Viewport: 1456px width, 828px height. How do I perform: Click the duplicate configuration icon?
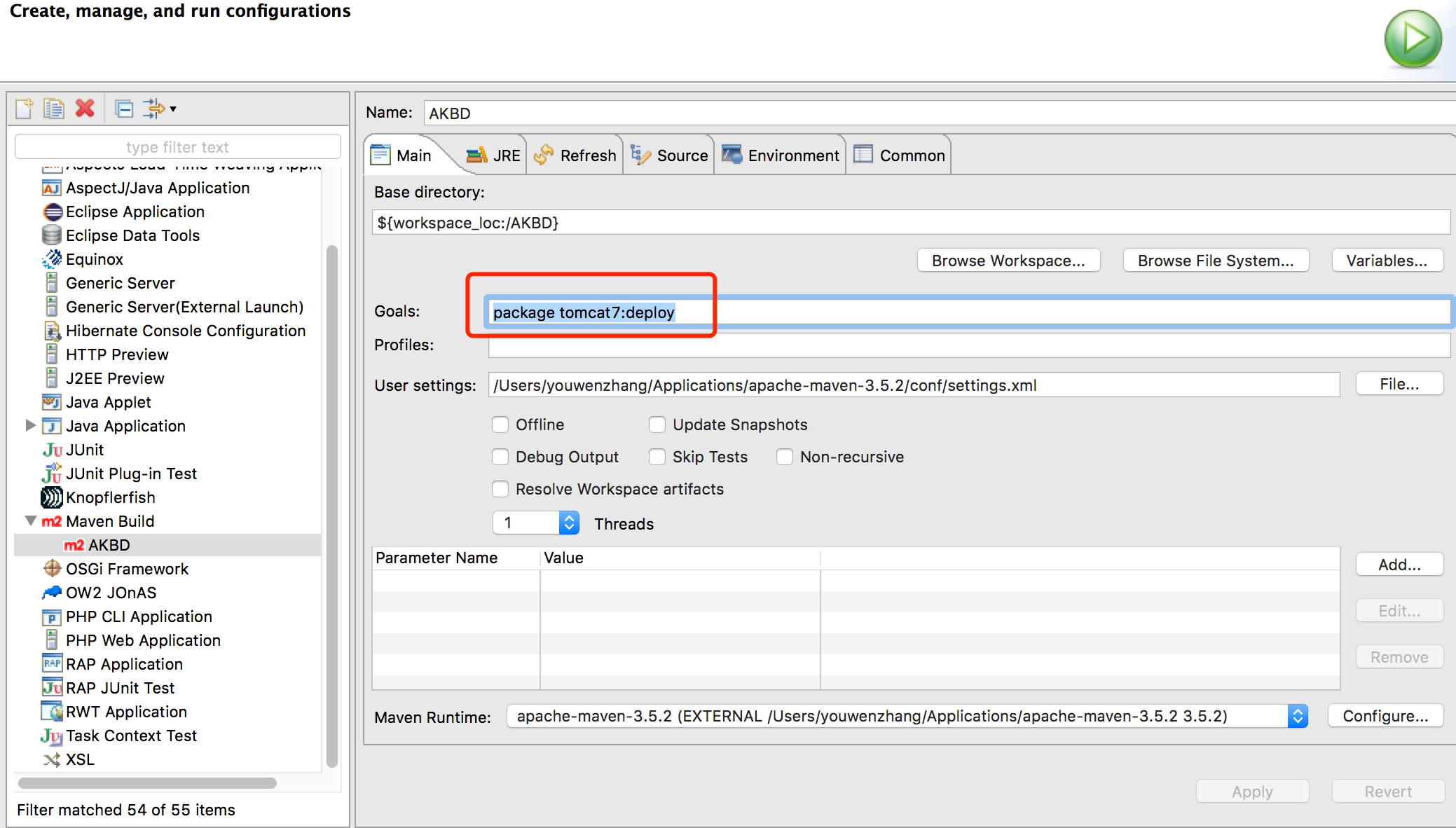pyautogui.click(x=54, y=109)
